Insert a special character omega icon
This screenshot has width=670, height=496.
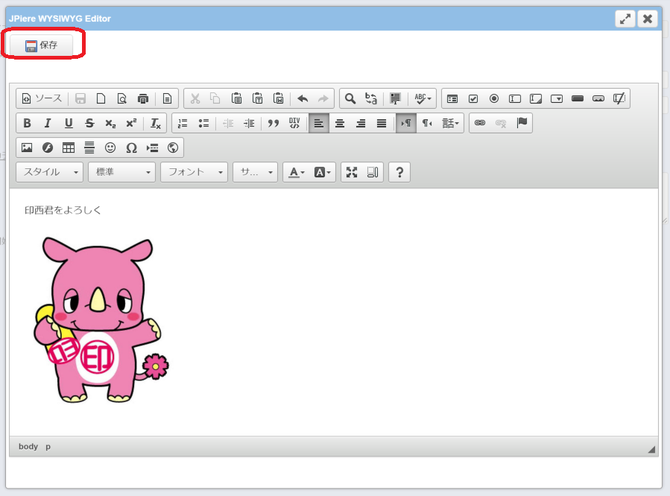131,148
